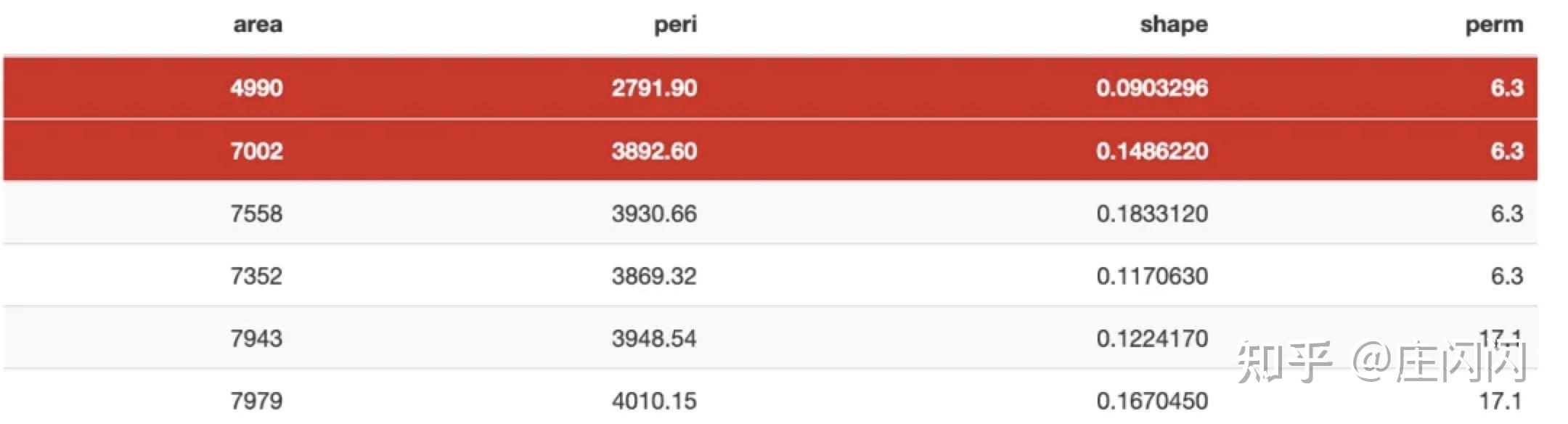Viewport: 1568px width, 424px height.
Task: Click the shape value 0.1486220
Action: coord(1151,151)
